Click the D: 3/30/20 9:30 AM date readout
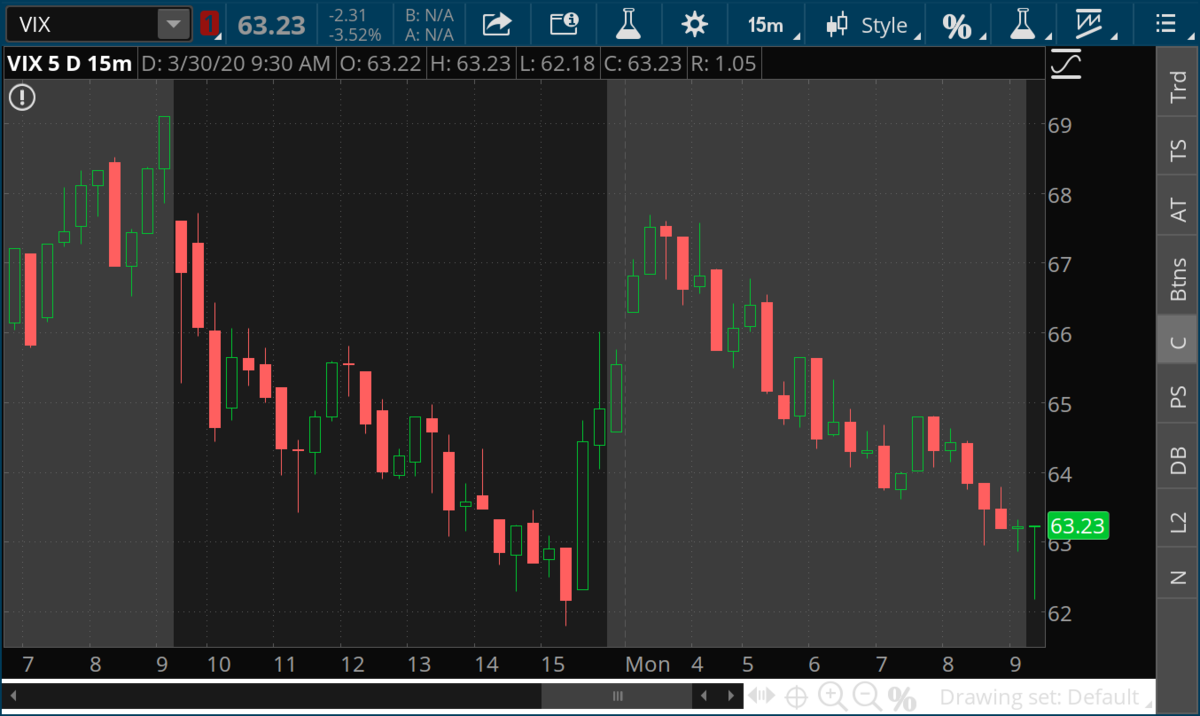The image size is (1200, 716). pos(236,64)
